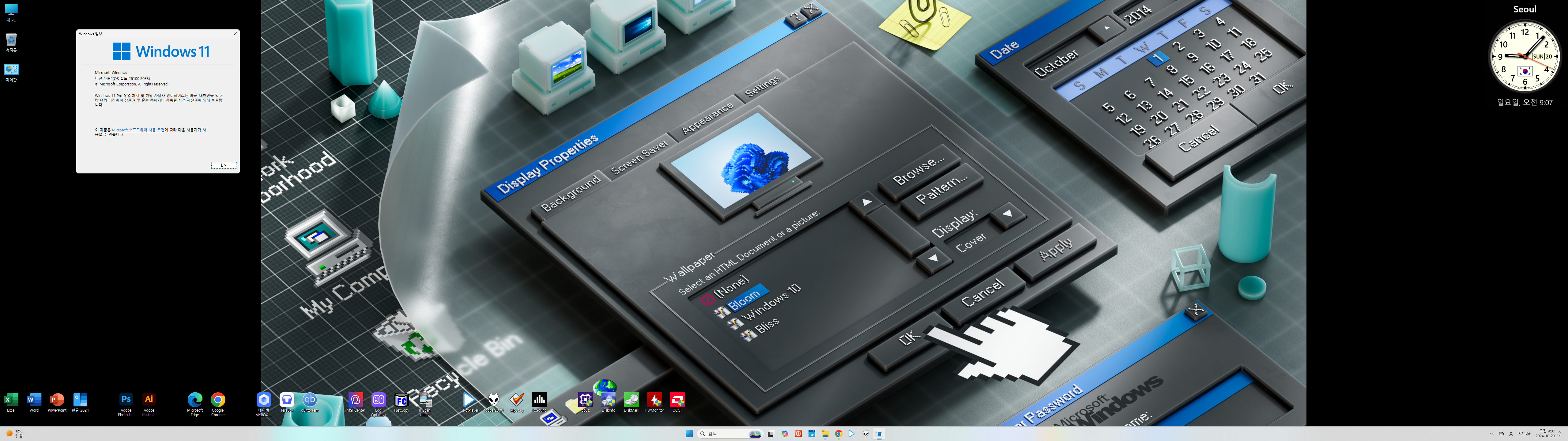Open the FxSound desktop shortcut

click(x=539, y=402)
